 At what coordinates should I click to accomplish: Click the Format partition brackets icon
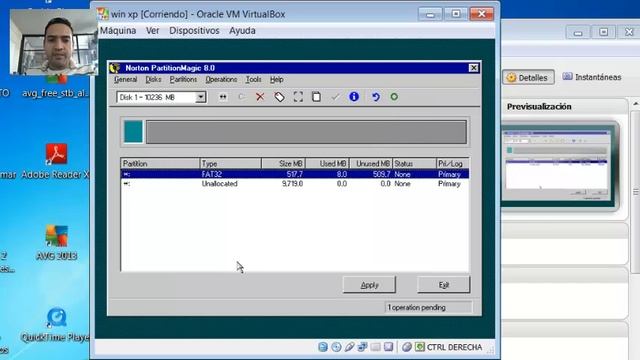coord(298,97)
